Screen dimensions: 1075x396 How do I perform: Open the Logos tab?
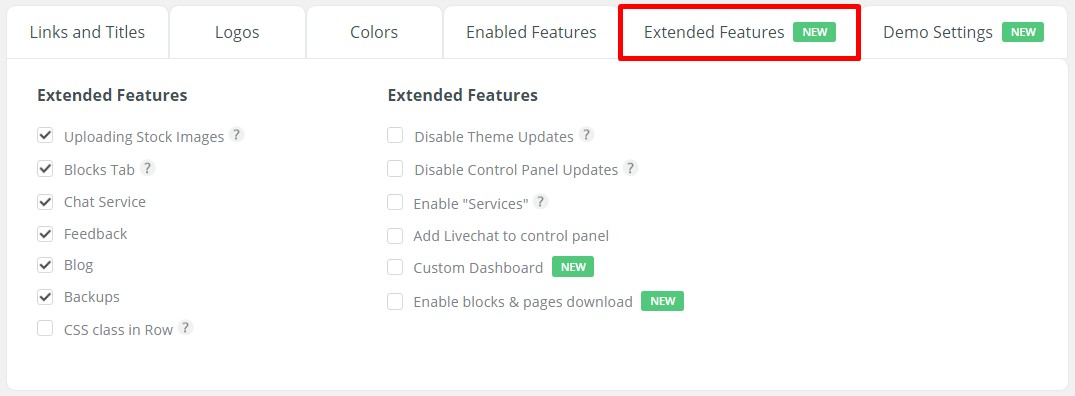tap(237, 32)
